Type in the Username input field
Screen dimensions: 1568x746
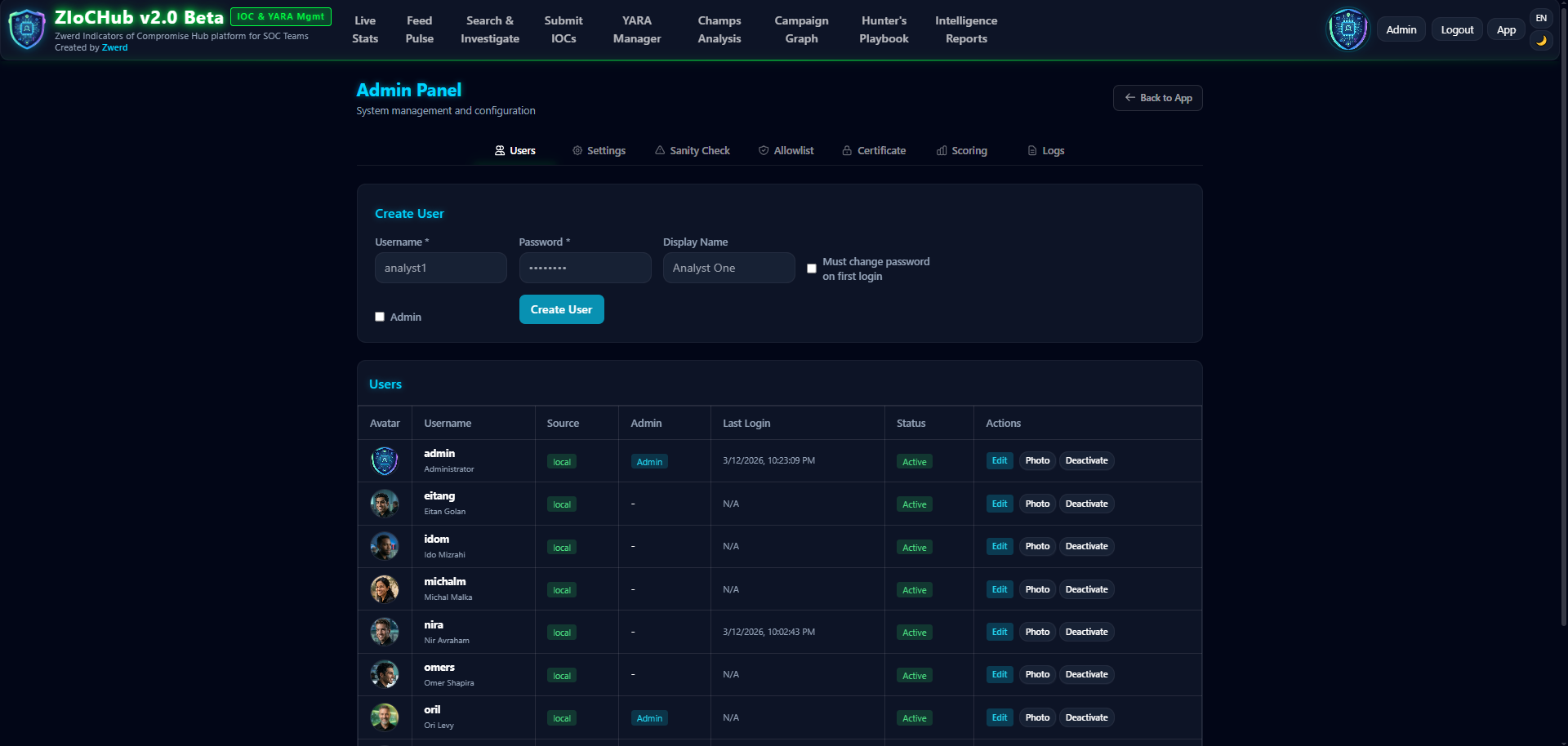click(x=441, y=268)
